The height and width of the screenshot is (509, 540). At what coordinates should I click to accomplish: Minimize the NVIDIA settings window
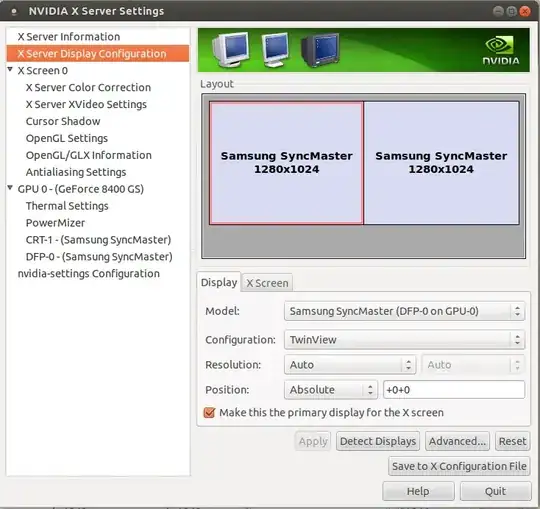coord(498,11)
